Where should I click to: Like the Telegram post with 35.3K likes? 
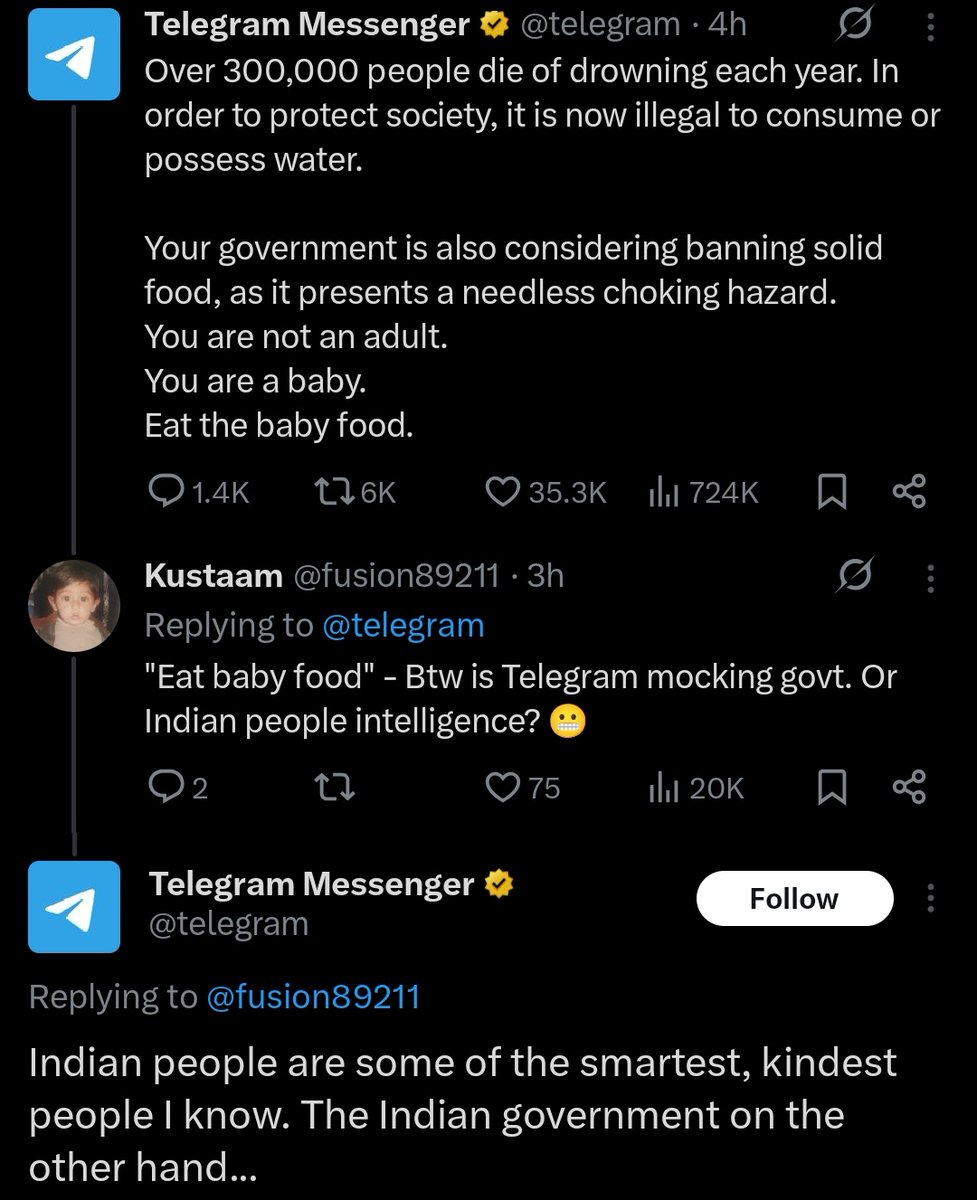(546, 492)
